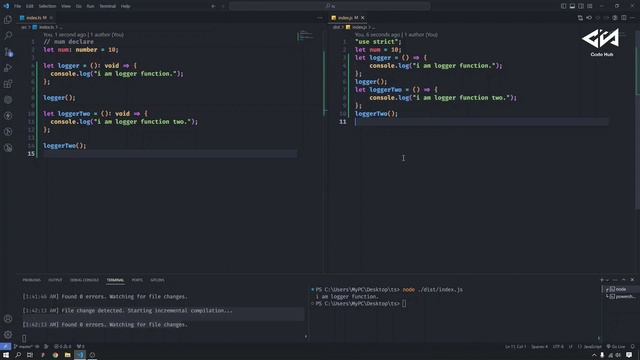The width and height of the screenshot is (640, 360).
Task: Click the 'You, 1 second ago' blame annotation
Action: coord(83,35)
